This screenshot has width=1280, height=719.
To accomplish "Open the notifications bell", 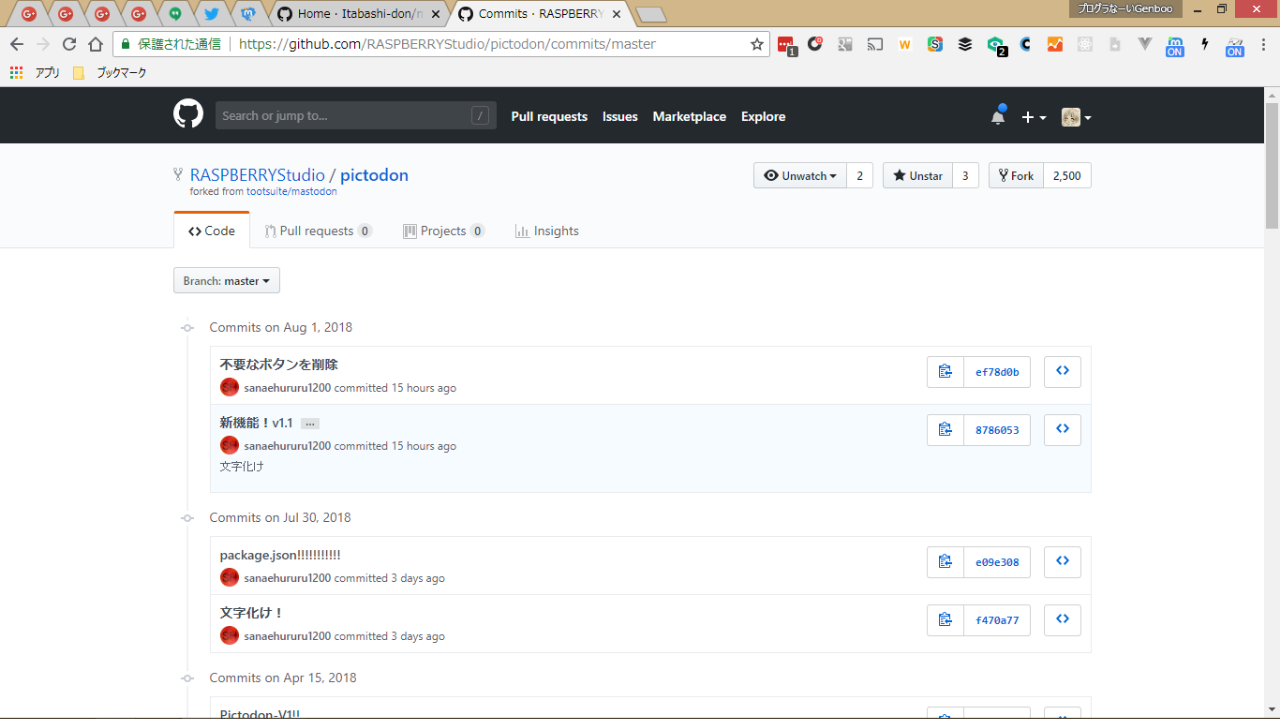I will (x=997, y=116).
